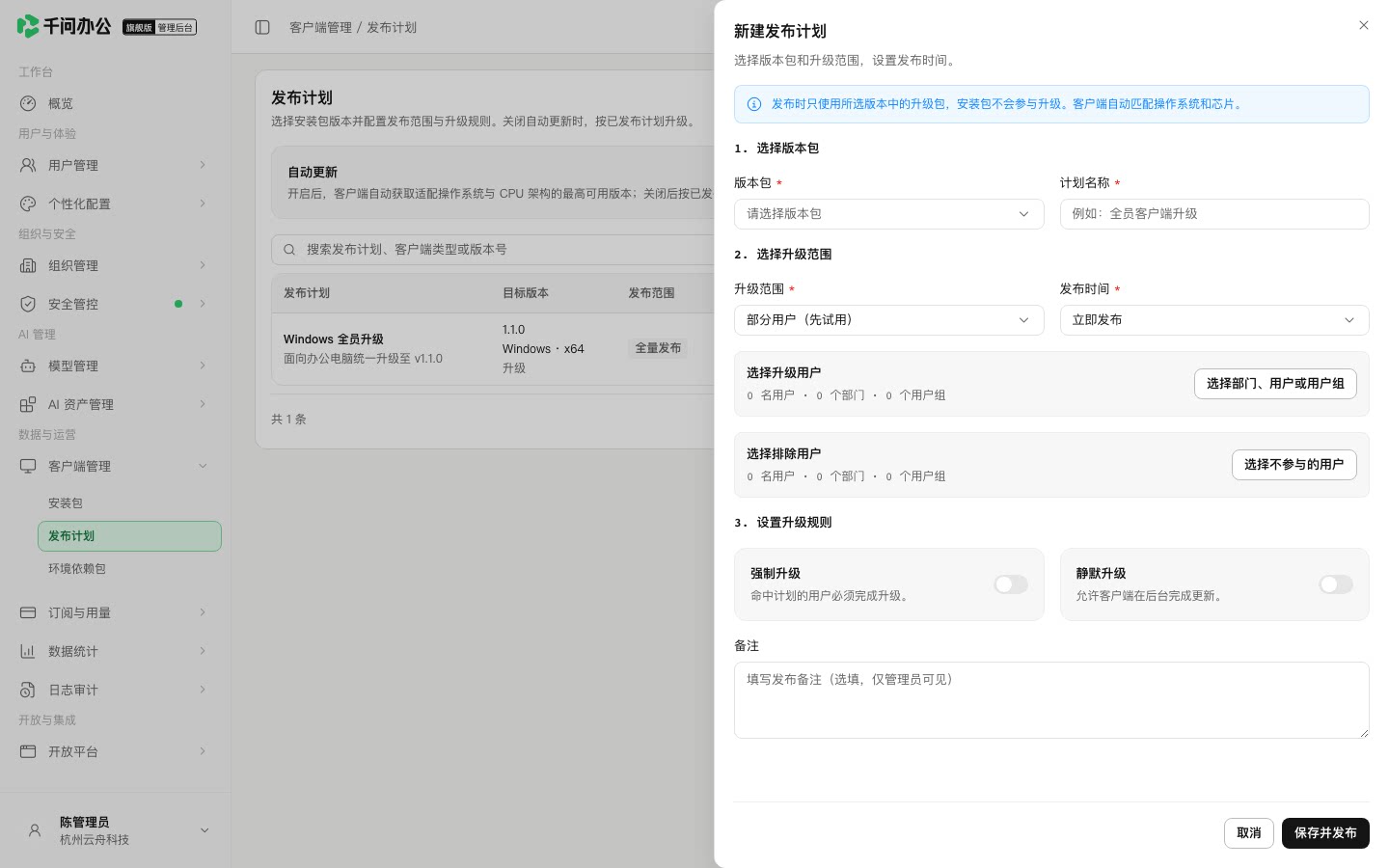This screenshot has width=1389, height=868.
Task: Open the 环境依赖包 submenu item
Action: (x=129, y=569)
